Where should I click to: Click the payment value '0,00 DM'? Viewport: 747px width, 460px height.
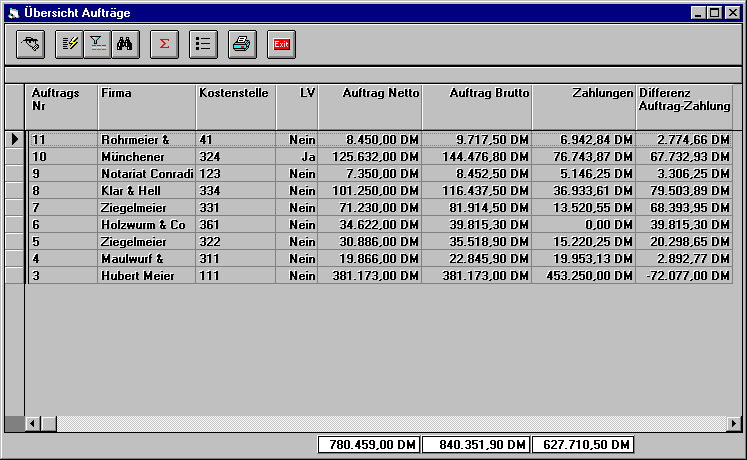coord(584,225)
